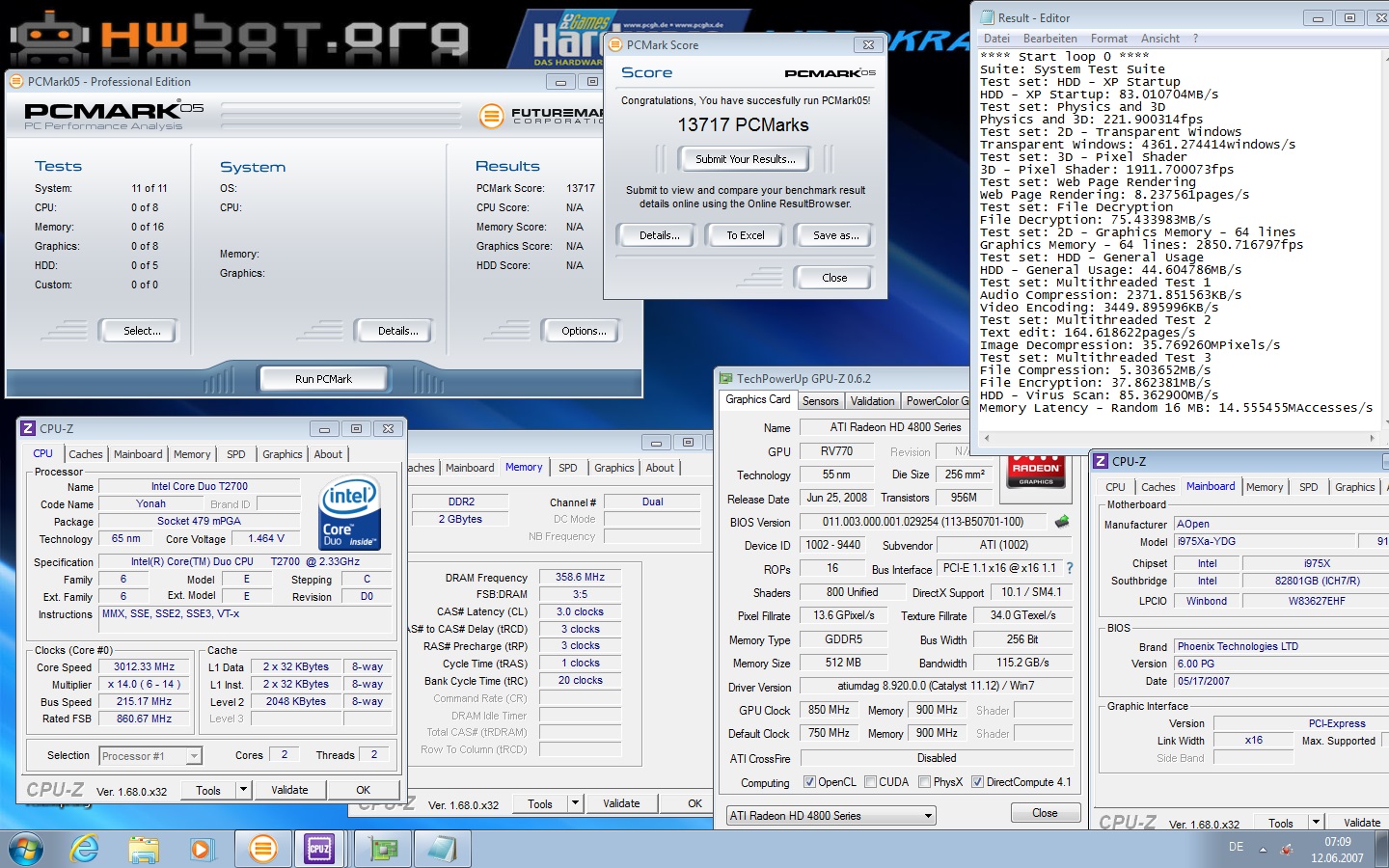Open Windows Explorer folder icon in taskbar
Viewport: 1389px width, 868px height.
[144, 849]
